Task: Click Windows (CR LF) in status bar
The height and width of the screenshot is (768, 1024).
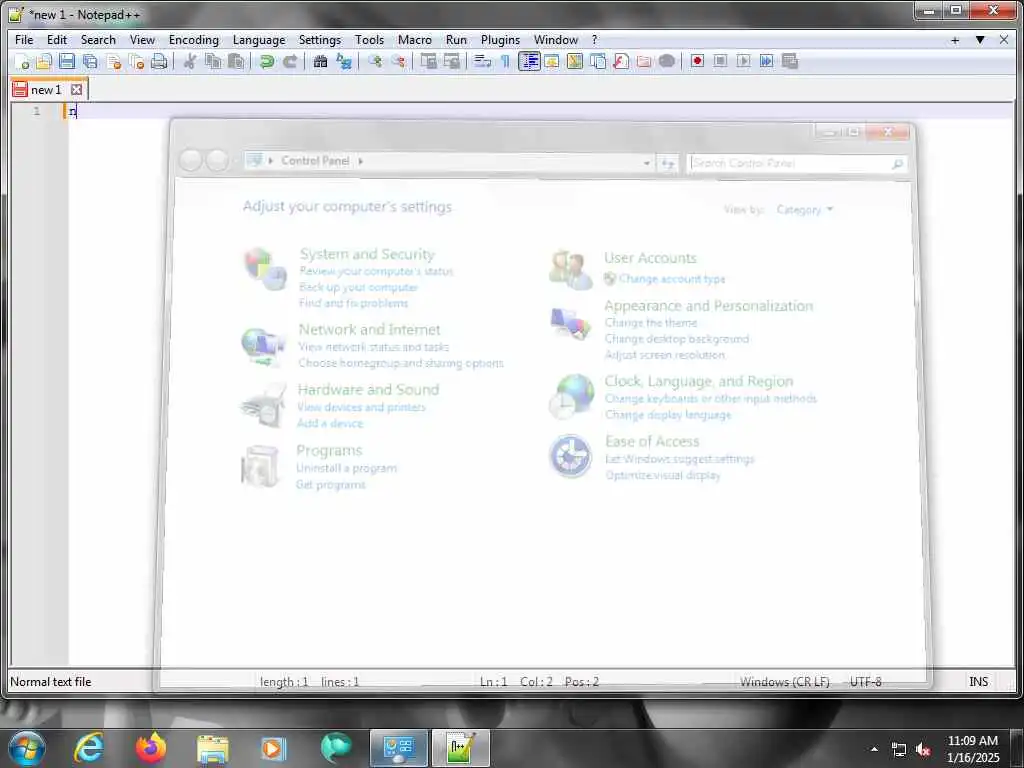Action: click(784, 682)
